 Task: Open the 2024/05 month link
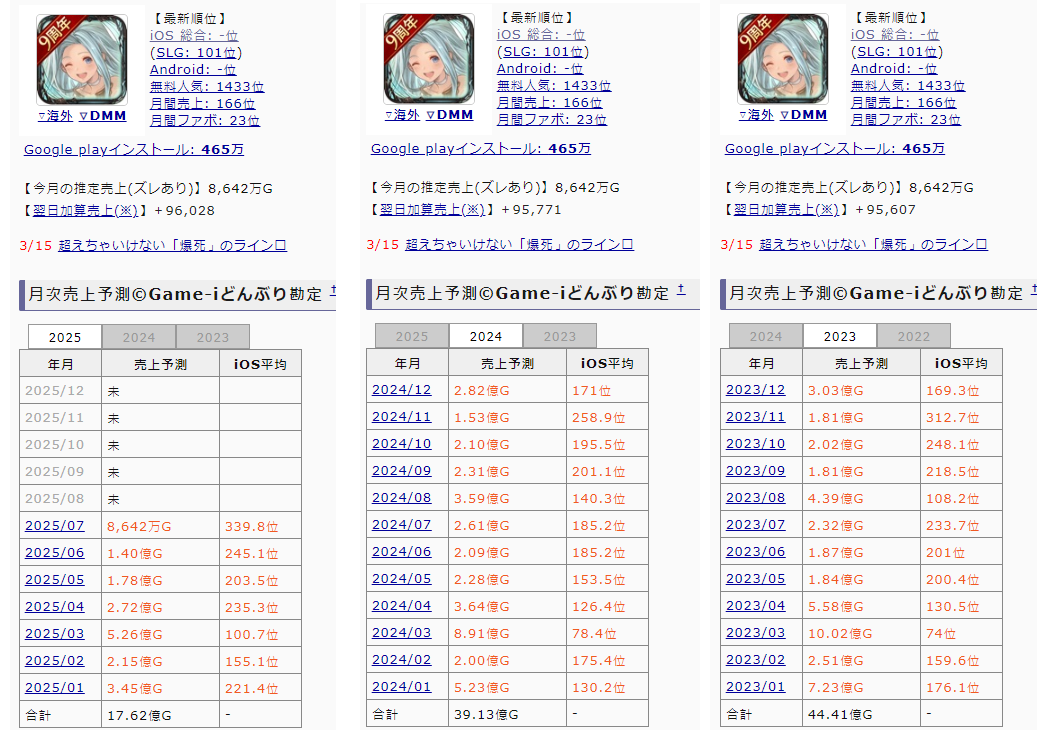(x=401, y=579)
